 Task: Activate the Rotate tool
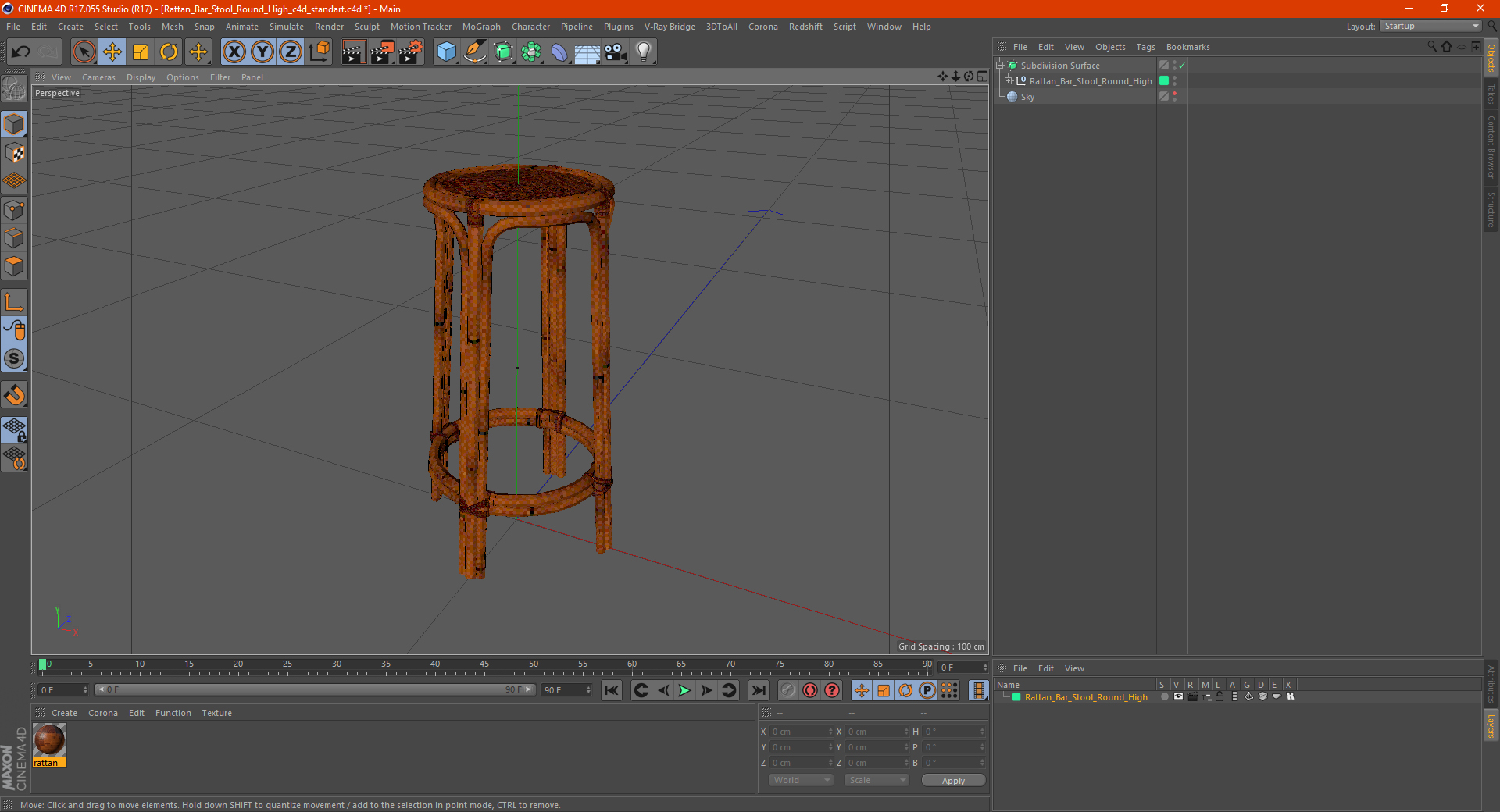coord(169,52)
